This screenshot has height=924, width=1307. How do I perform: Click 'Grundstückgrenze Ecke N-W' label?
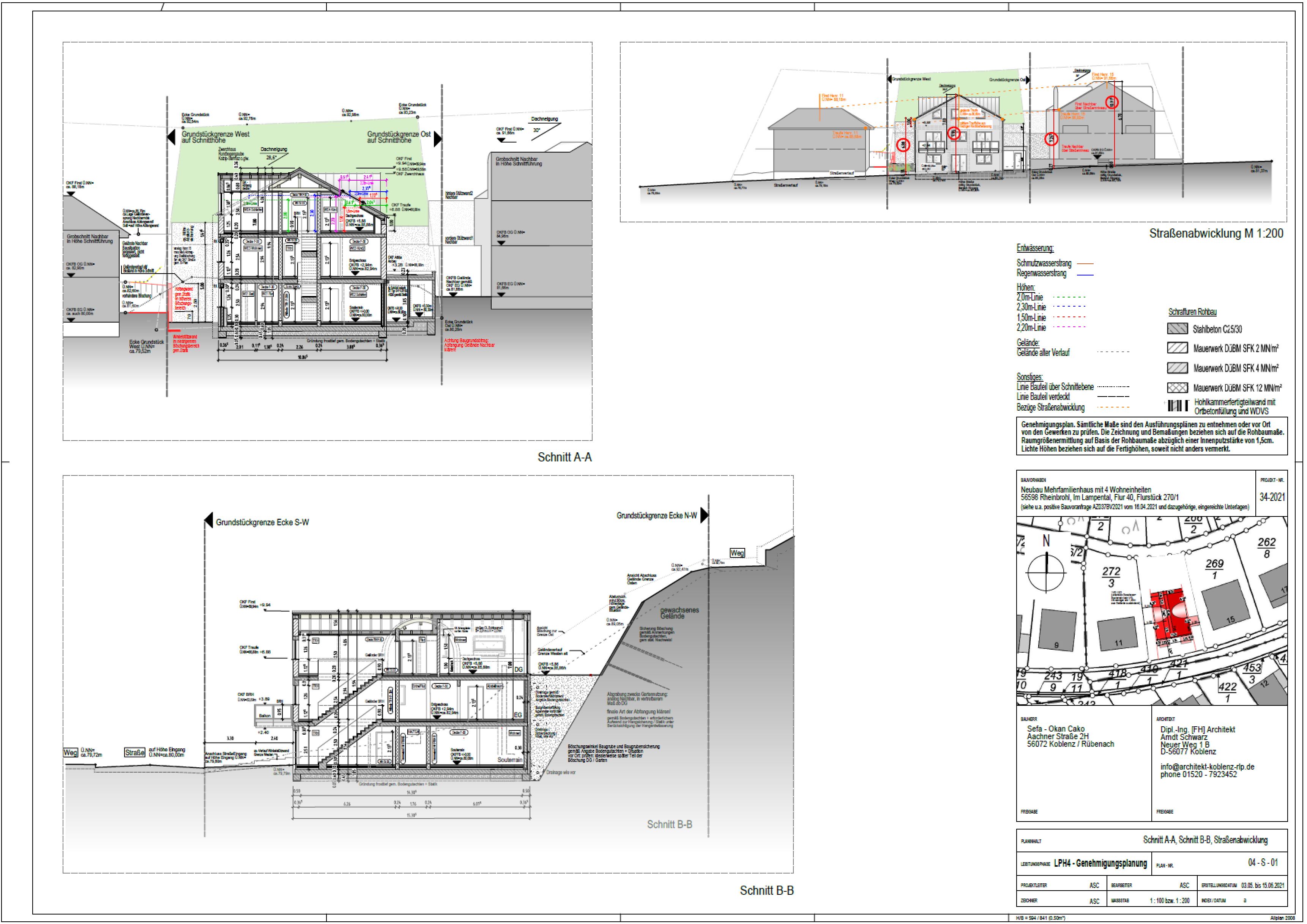(x=656, y=515)
